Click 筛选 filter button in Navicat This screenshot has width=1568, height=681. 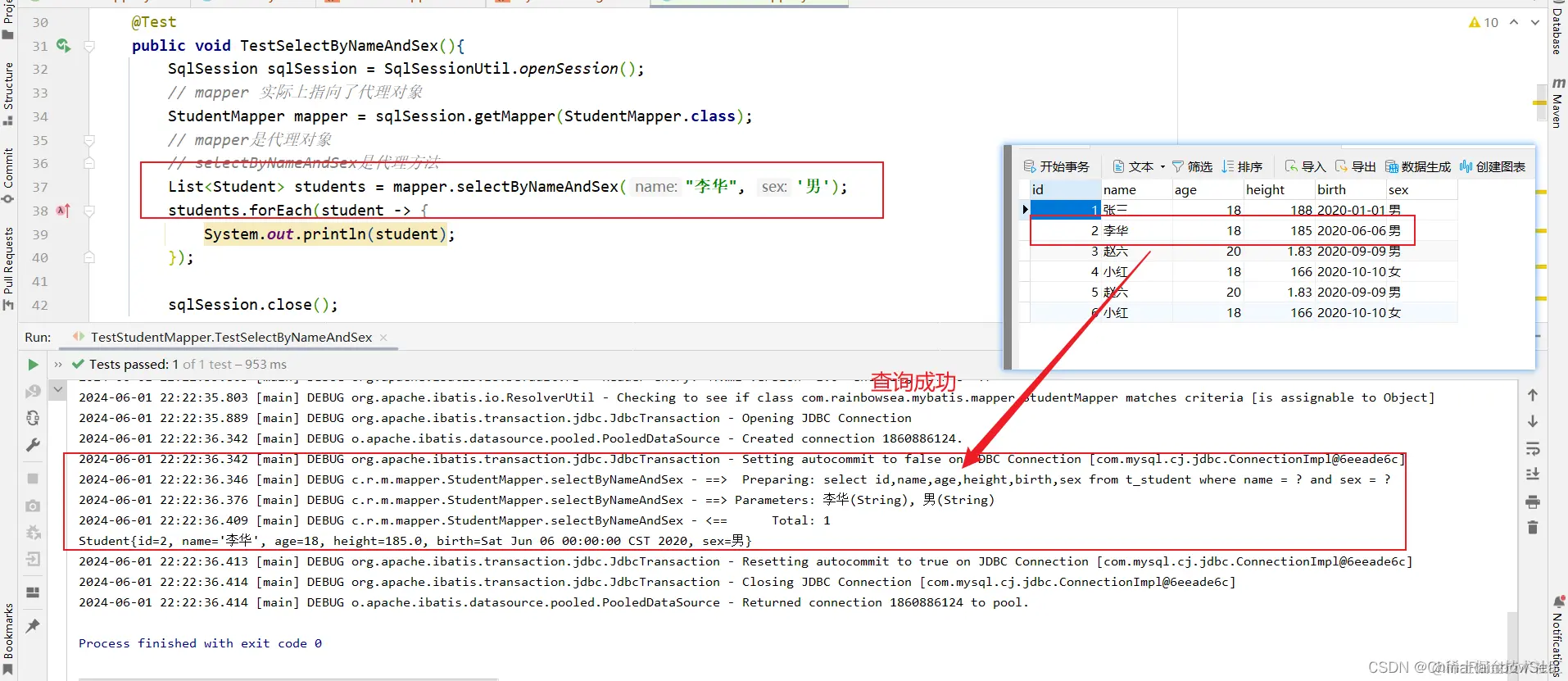(1192, 166)
